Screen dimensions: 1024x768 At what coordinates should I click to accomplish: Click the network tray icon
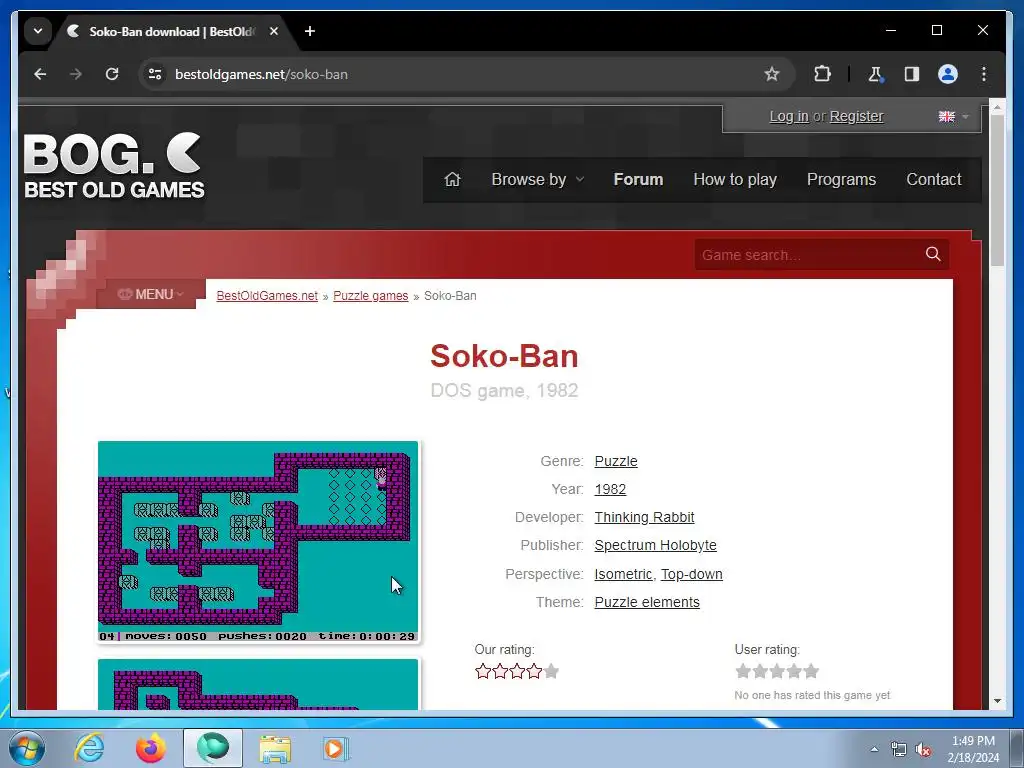[x=899, y=750]
